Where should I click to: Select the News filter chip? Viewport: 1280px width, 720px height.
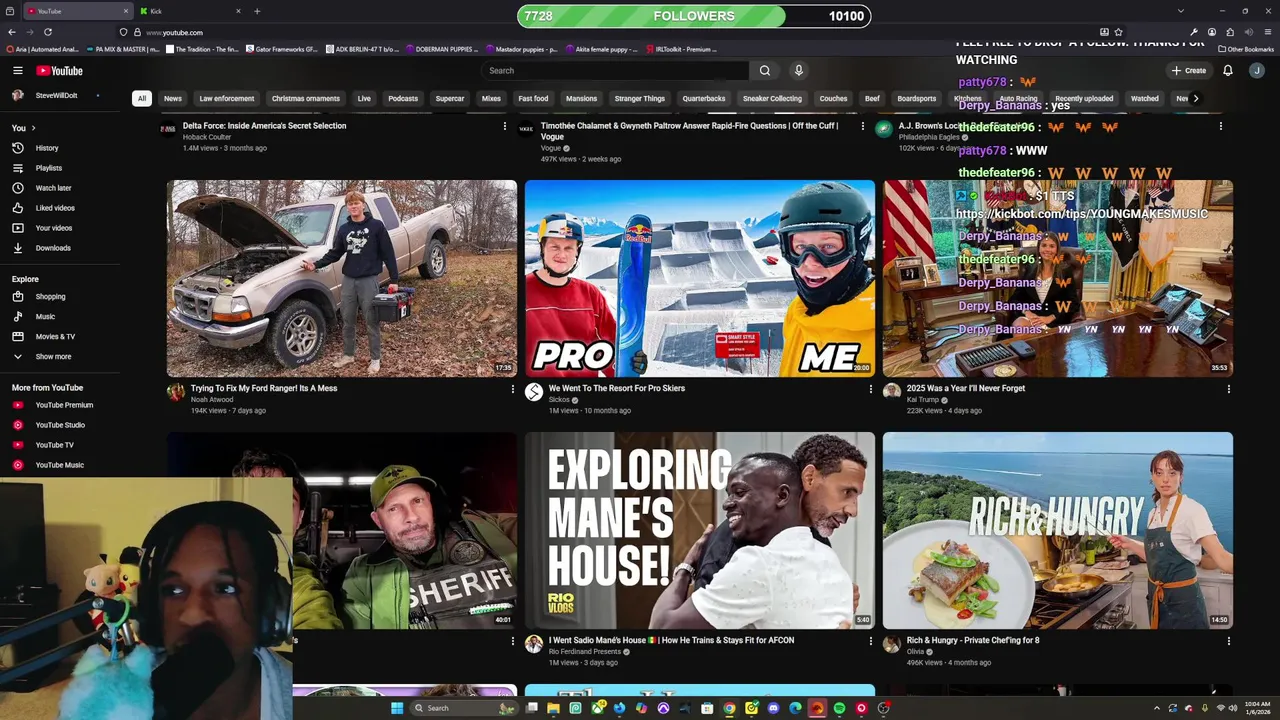click(x=173, y=98)
